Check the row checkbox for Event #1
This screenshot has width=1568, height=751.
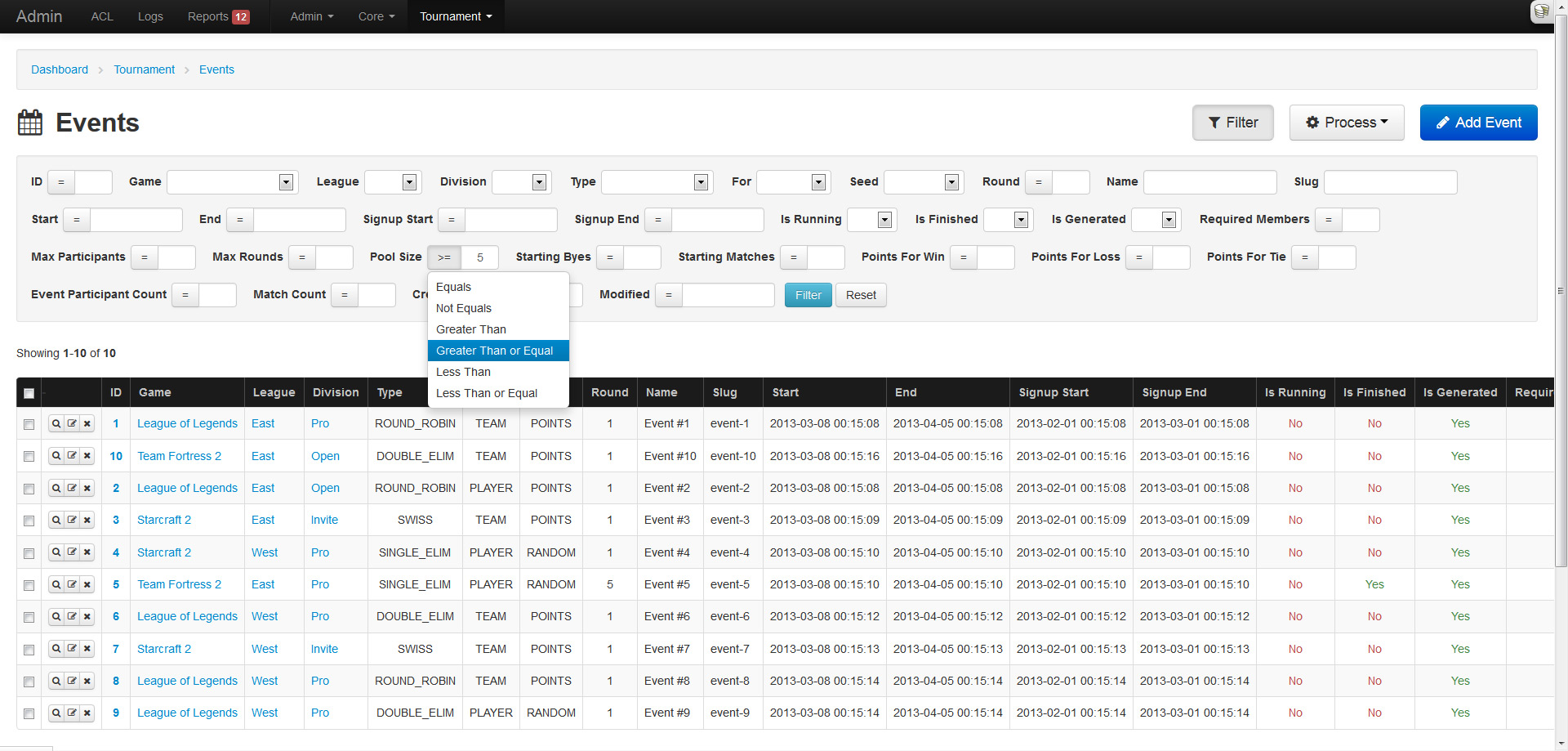[x=29, y=424]
